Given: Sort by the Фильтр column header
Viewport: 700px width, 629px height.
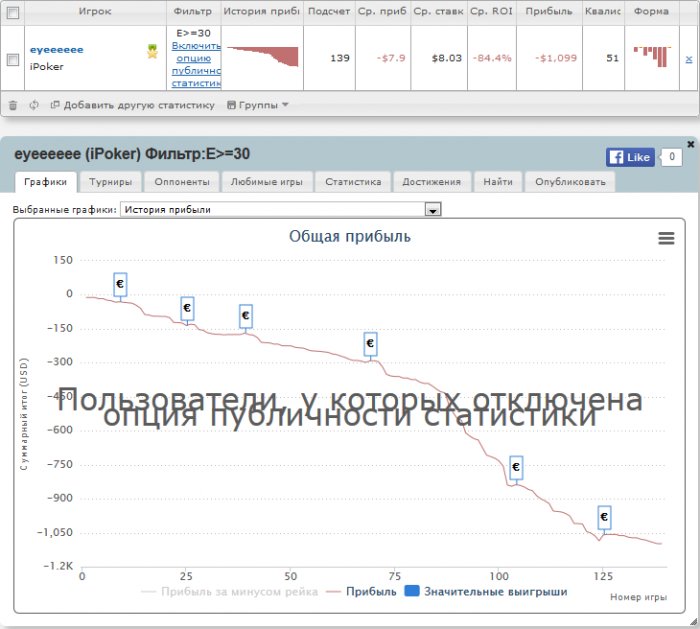Looking at the screenshot, I should pyautogui.click(x=193, y=12).
